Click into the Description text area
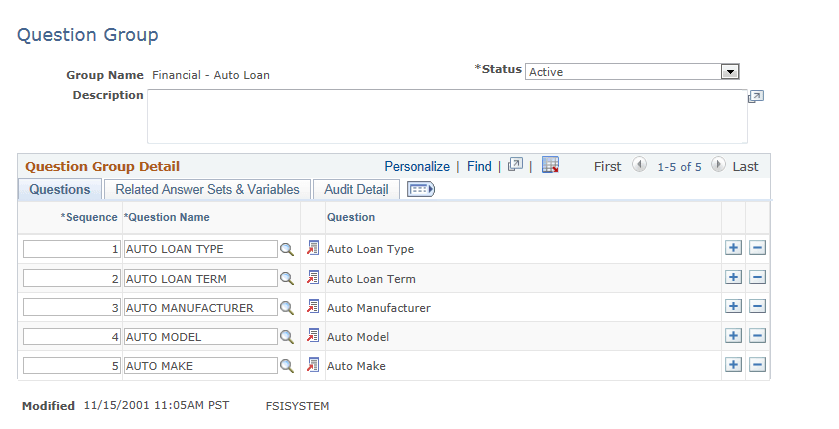Screen dimensions: 839x429 tap(447, 117)
